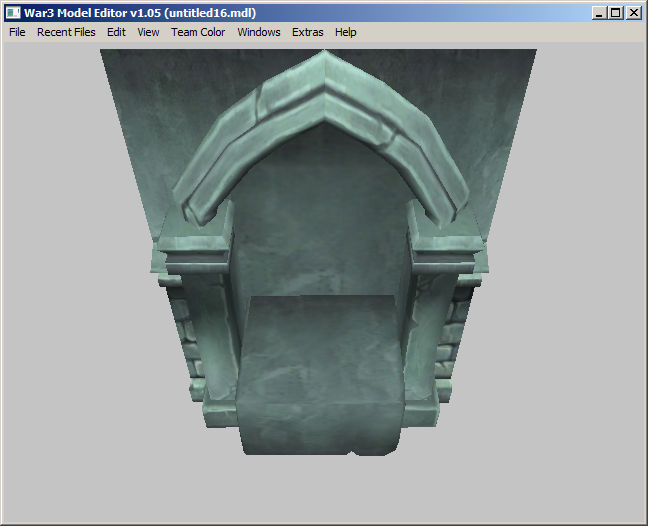Click the title text untitled16.mdl
Viewport: 648px width, 526px height.
pos(210,13)
